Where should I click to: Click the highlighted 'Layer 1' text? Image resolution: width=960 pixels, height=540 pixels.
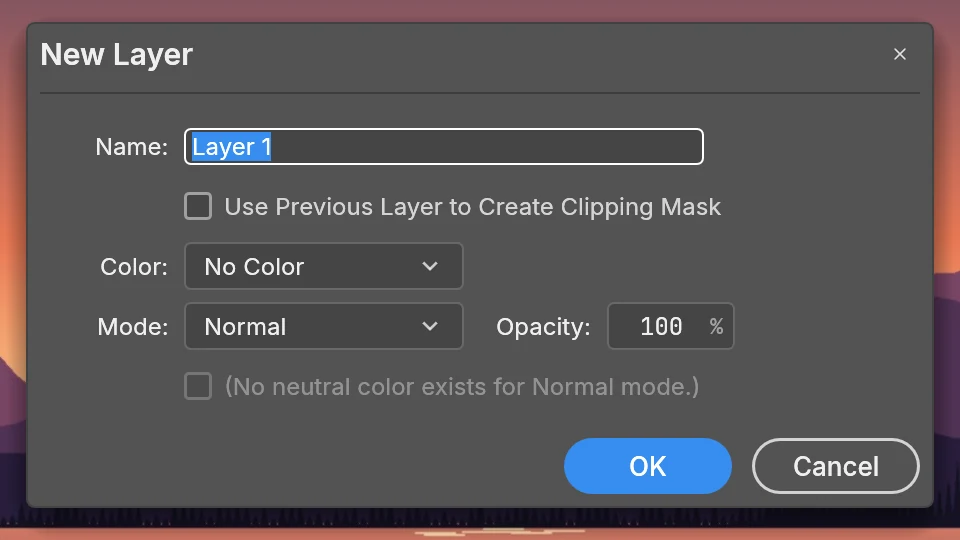click(x=231, y=147)
